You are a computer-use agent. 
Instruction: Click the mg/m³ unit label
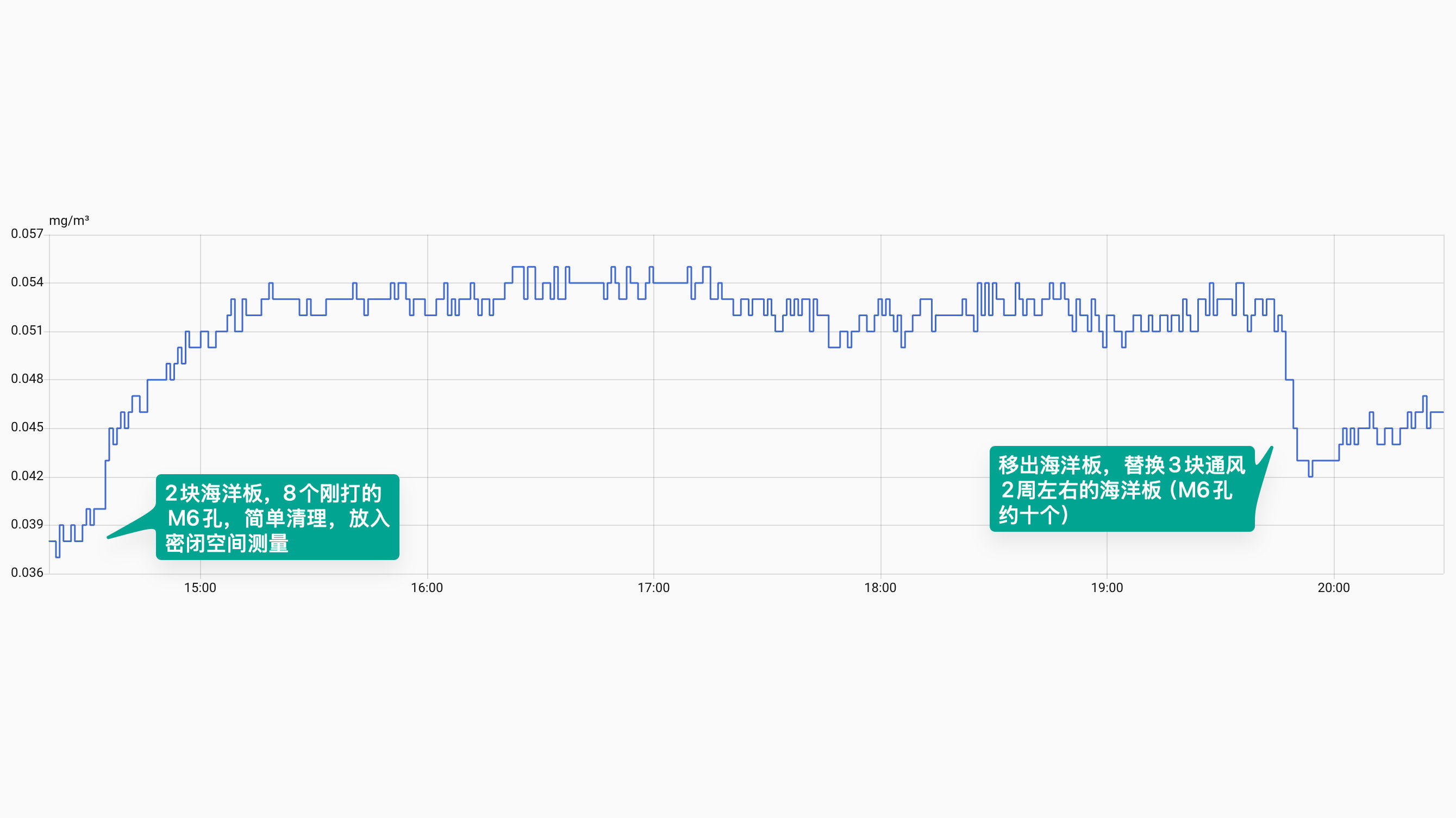click(69, 221)
